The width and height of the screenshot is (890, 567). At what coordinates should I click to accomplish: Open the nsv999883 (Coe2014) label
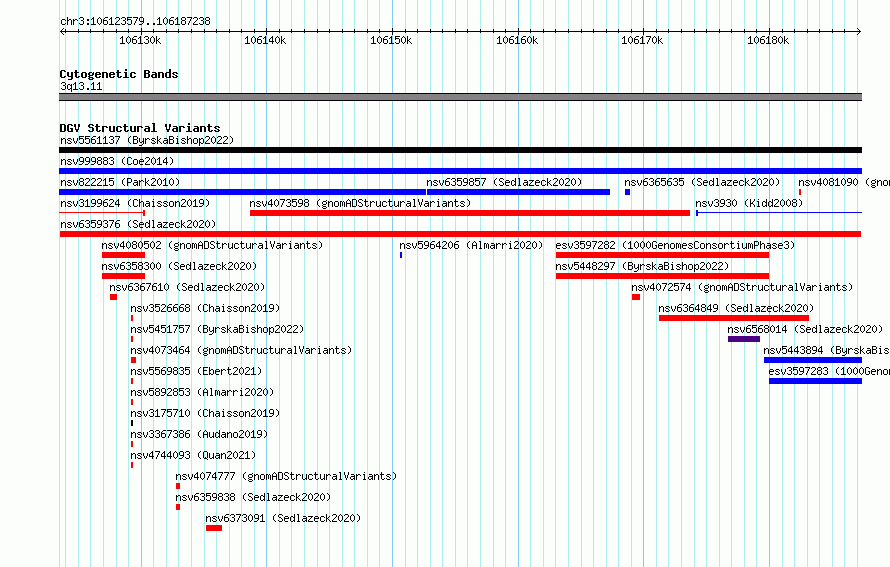(x=117, y=161)
